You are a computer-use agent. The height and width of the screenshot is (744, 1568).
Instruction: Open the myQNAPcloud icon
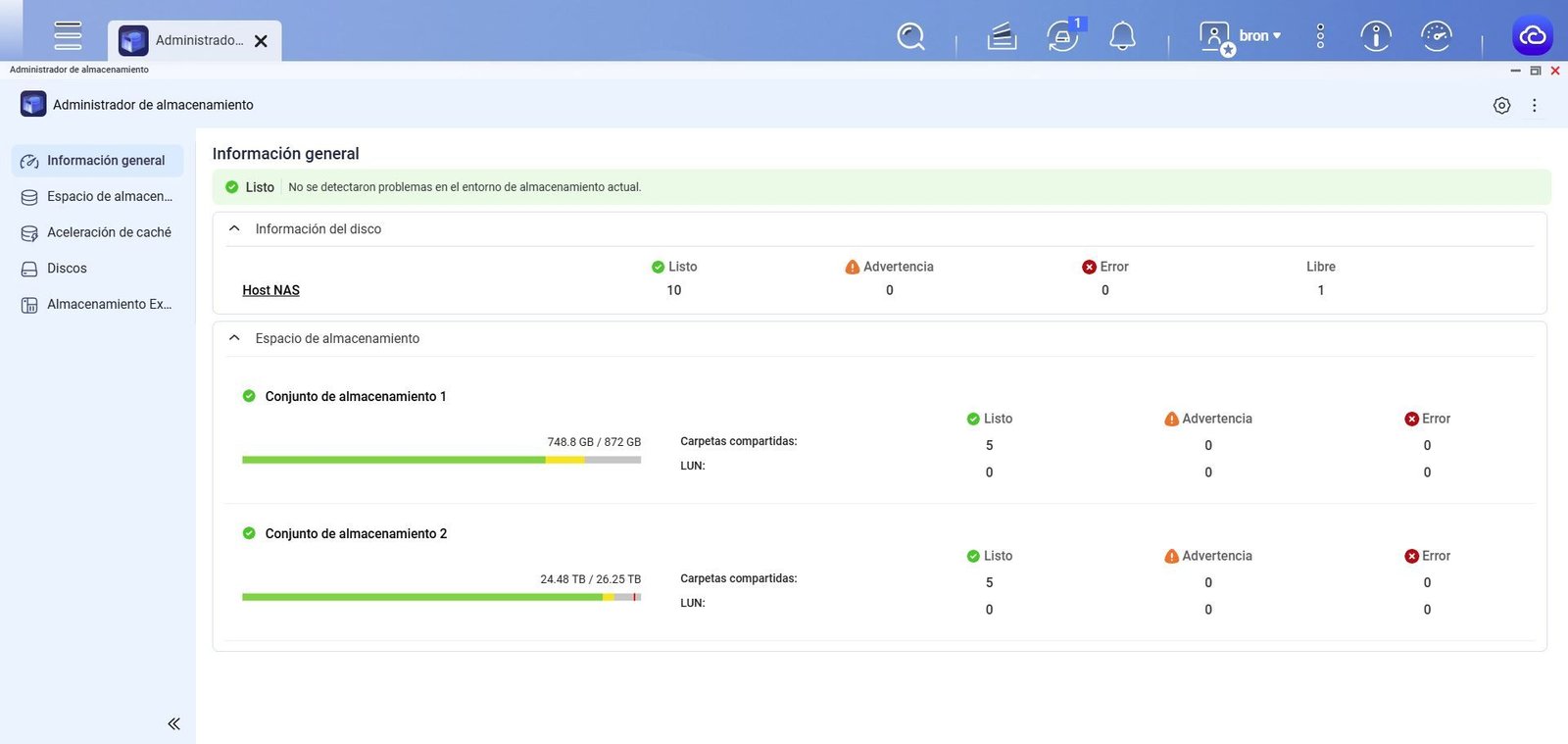(x=1533, y=36)
